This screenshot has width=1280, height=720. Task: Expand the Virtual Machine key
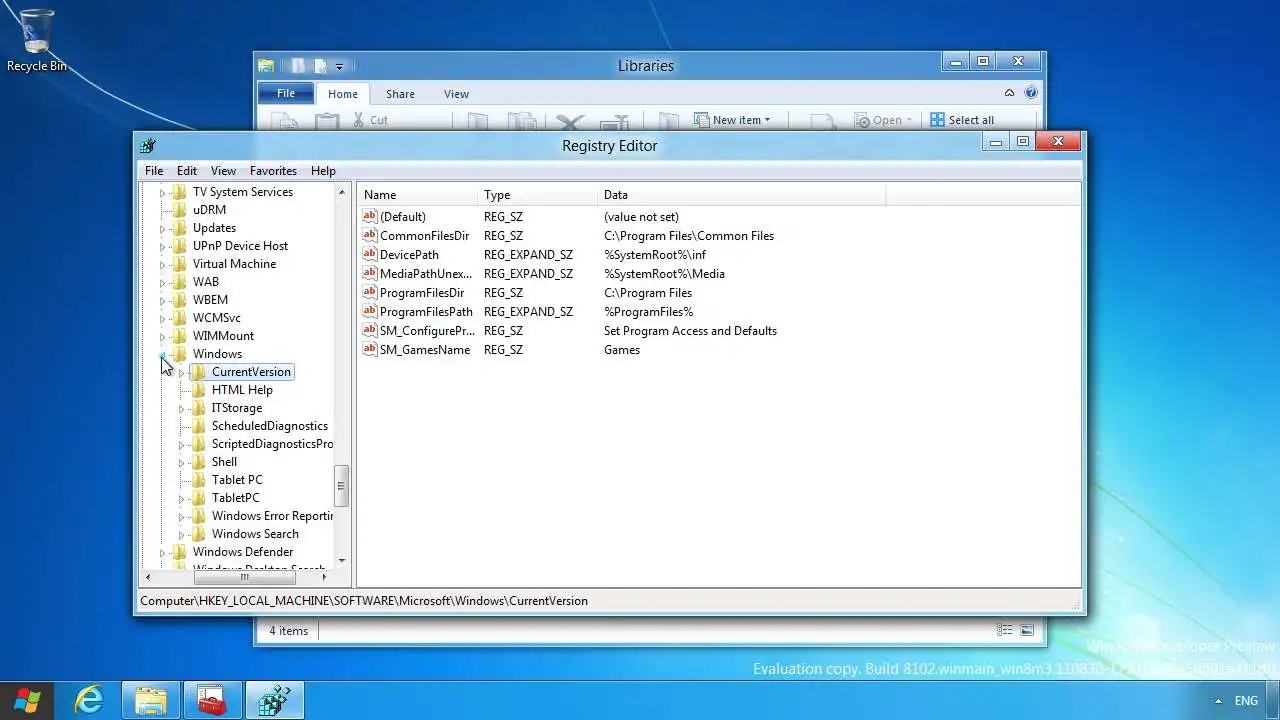click(x=163, y=264)
